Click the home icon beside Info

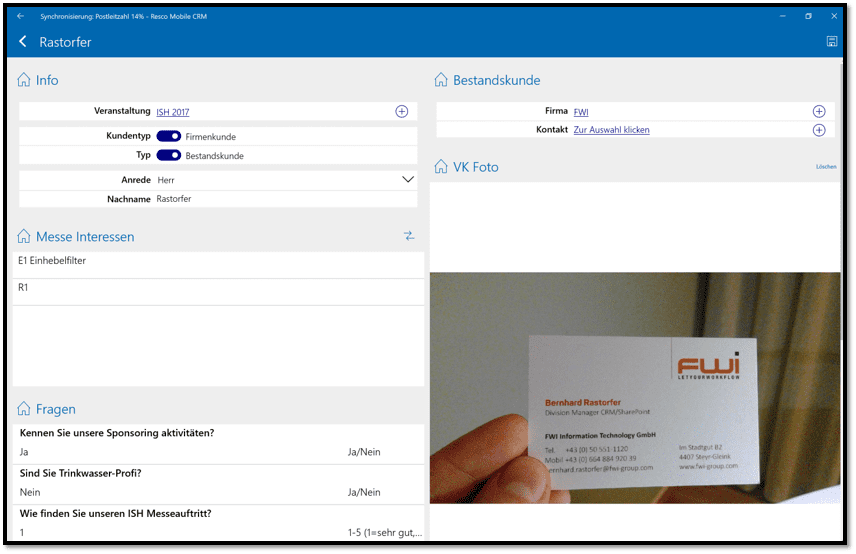pos(24,80)
